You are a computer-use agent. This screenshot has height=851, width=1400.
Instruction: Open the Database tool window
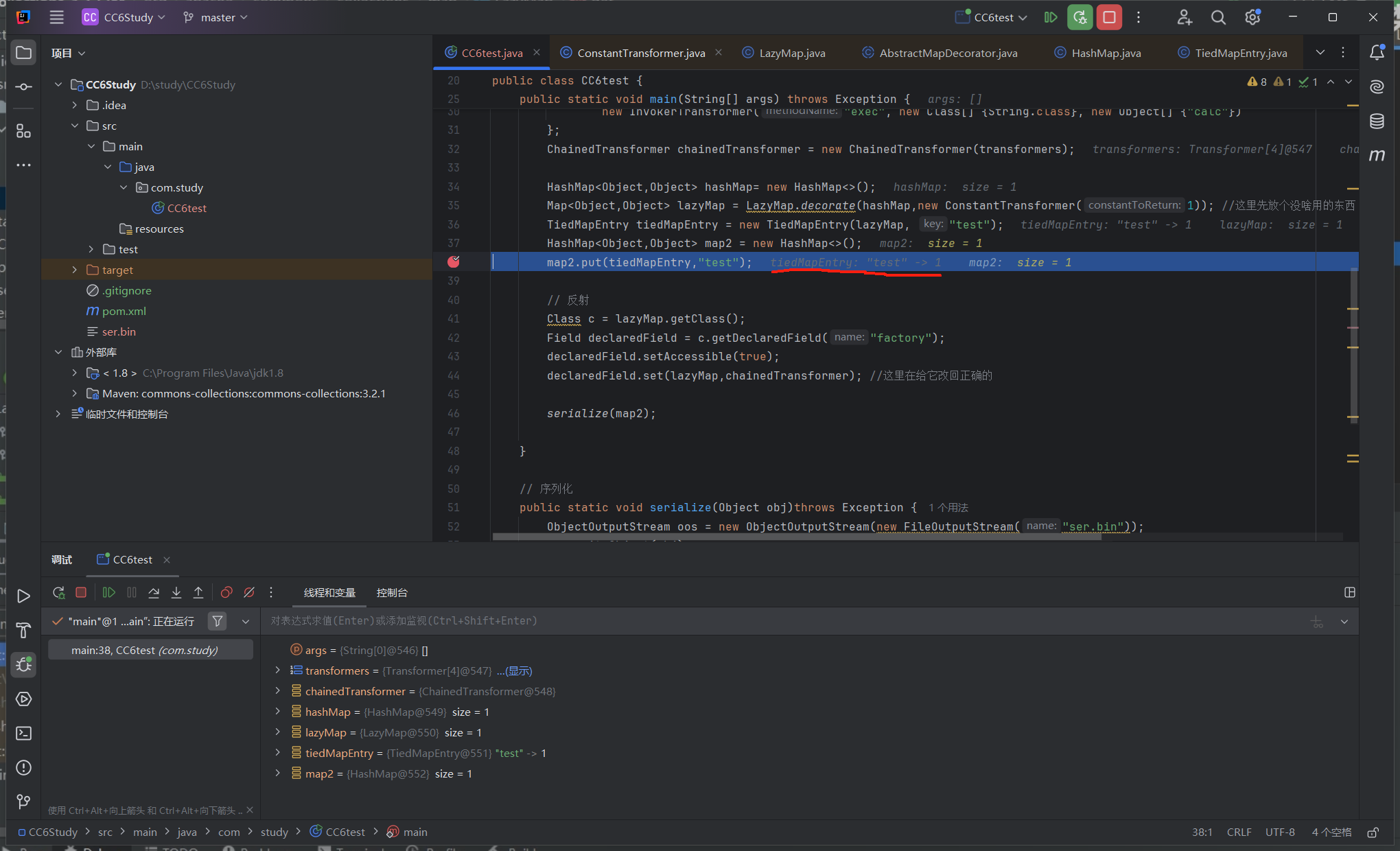click(x=1377, y=121)
